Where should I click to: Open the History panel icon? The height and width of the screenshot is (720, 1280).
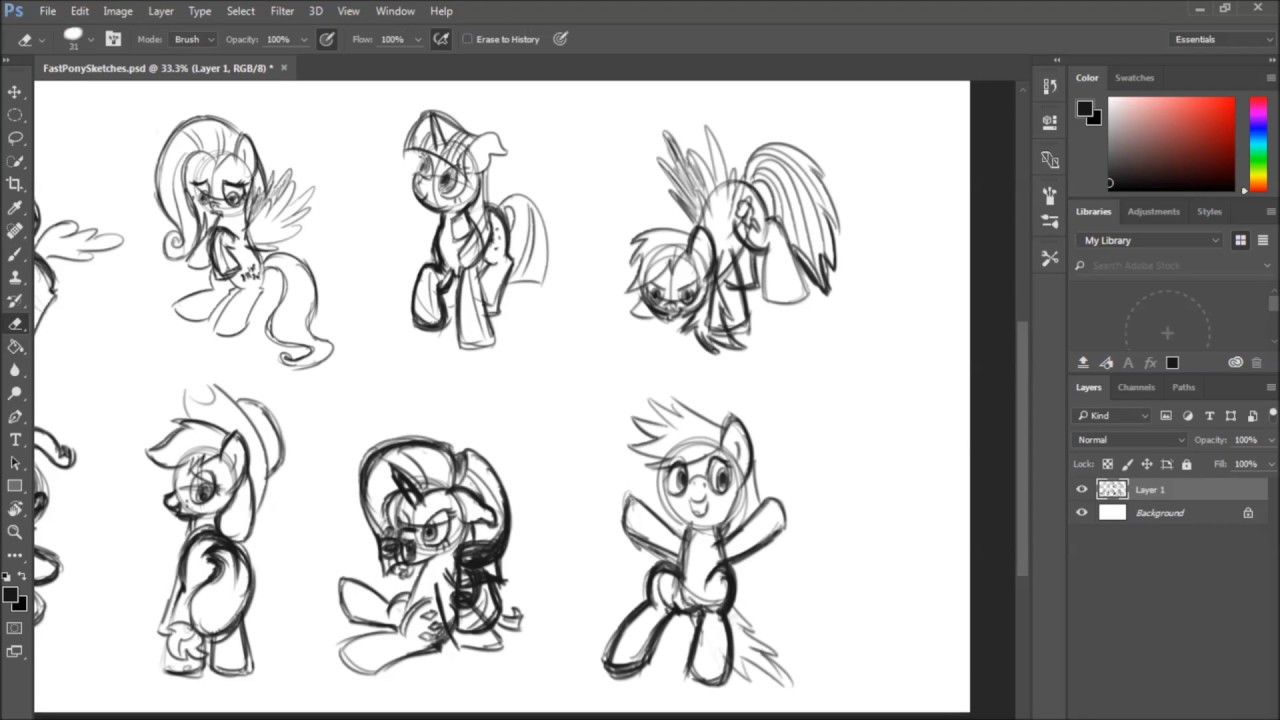point(1049,87)
